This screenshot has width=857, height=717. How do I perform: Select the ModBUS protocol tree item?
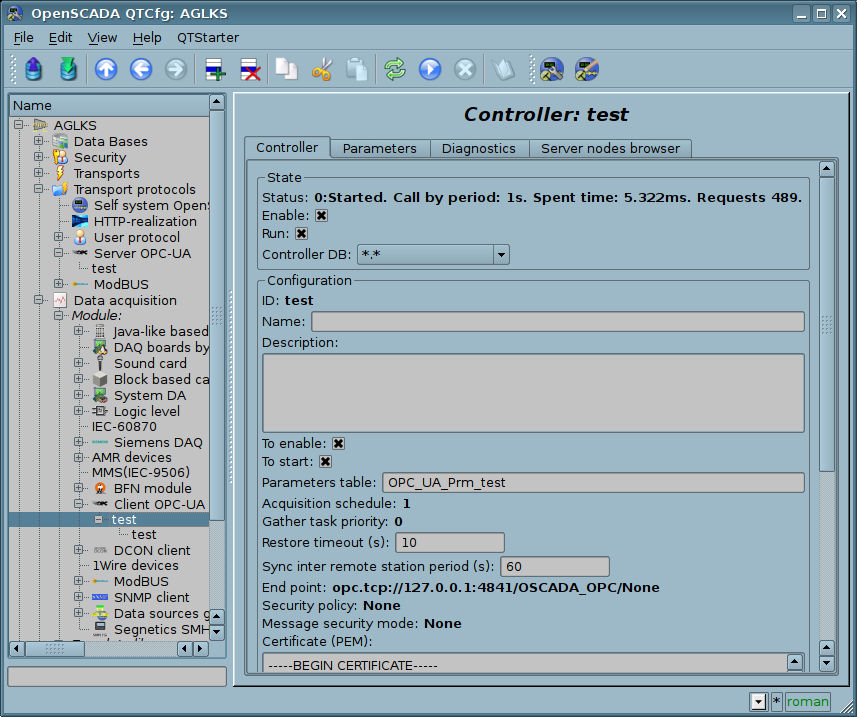coord(121,285)
